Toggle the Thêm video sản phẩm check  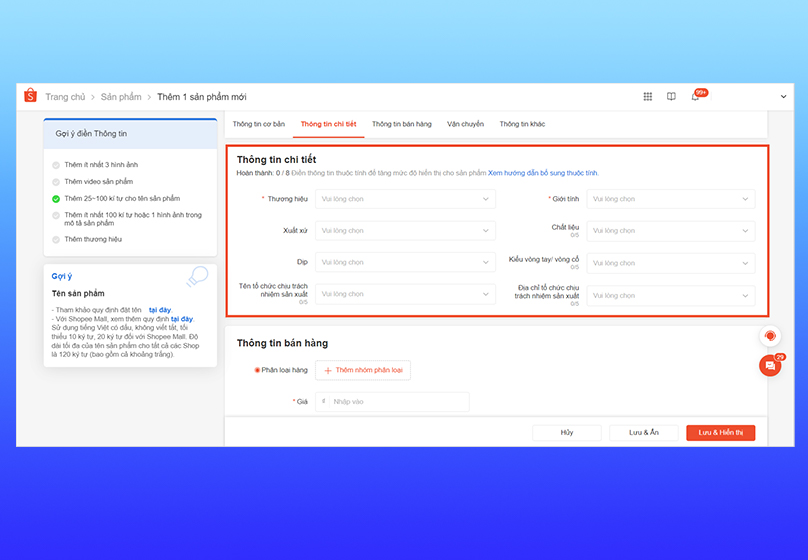click(56, 182)
